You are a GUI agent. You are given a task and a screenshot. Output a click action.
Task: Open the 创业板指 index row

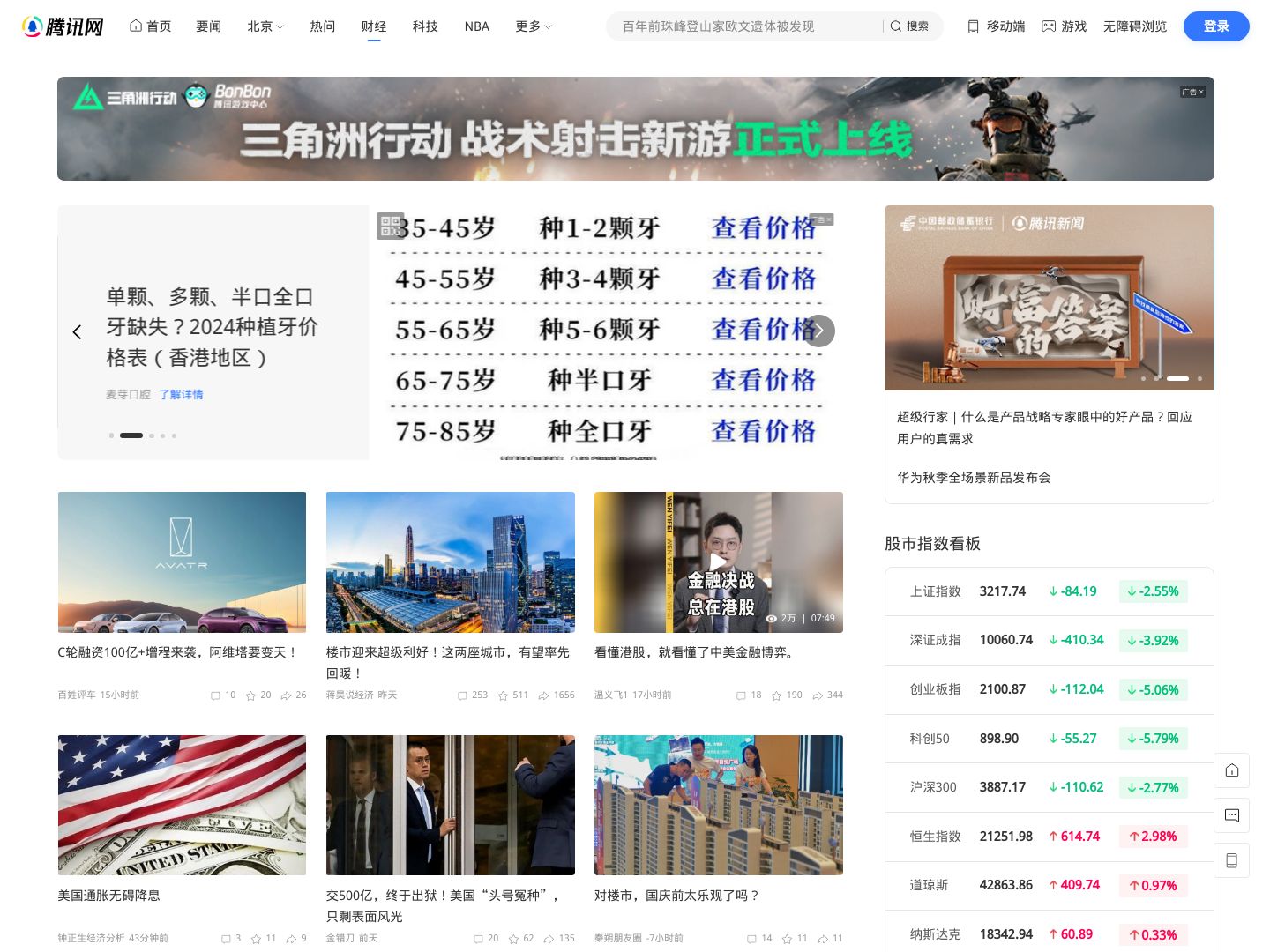(1050, 689)
